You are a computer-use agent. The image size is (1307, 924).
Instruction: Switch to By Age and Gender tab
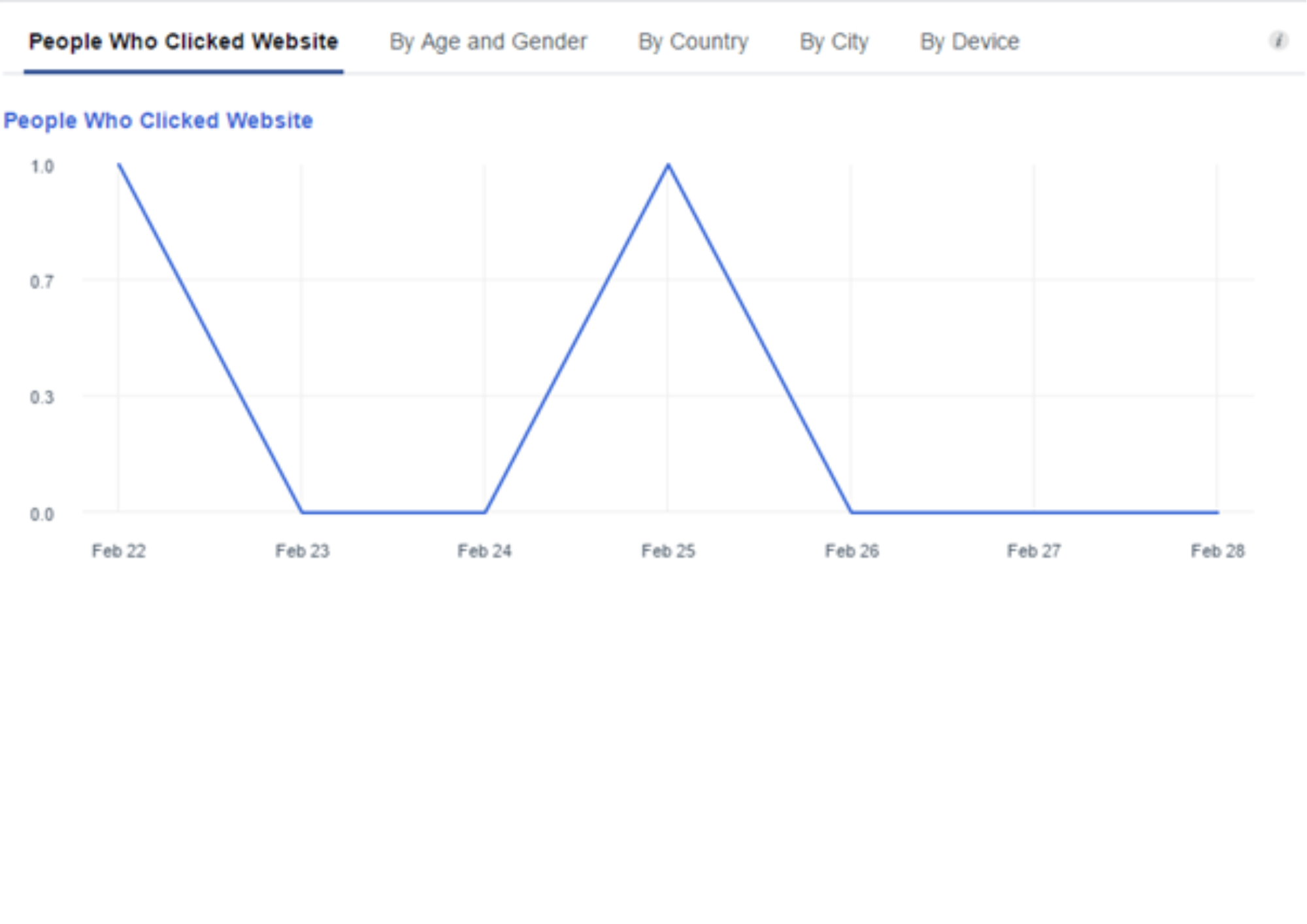tap(488, 42)
